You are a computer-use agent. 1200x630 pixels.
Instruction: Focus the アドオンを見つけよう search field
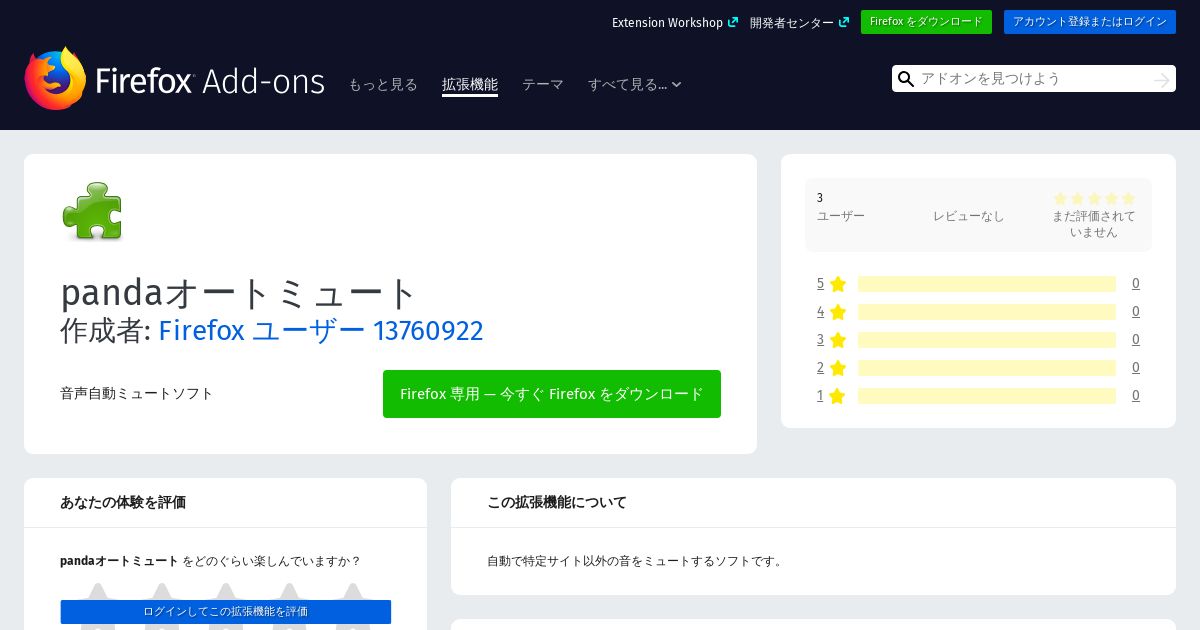(1034, 79)
